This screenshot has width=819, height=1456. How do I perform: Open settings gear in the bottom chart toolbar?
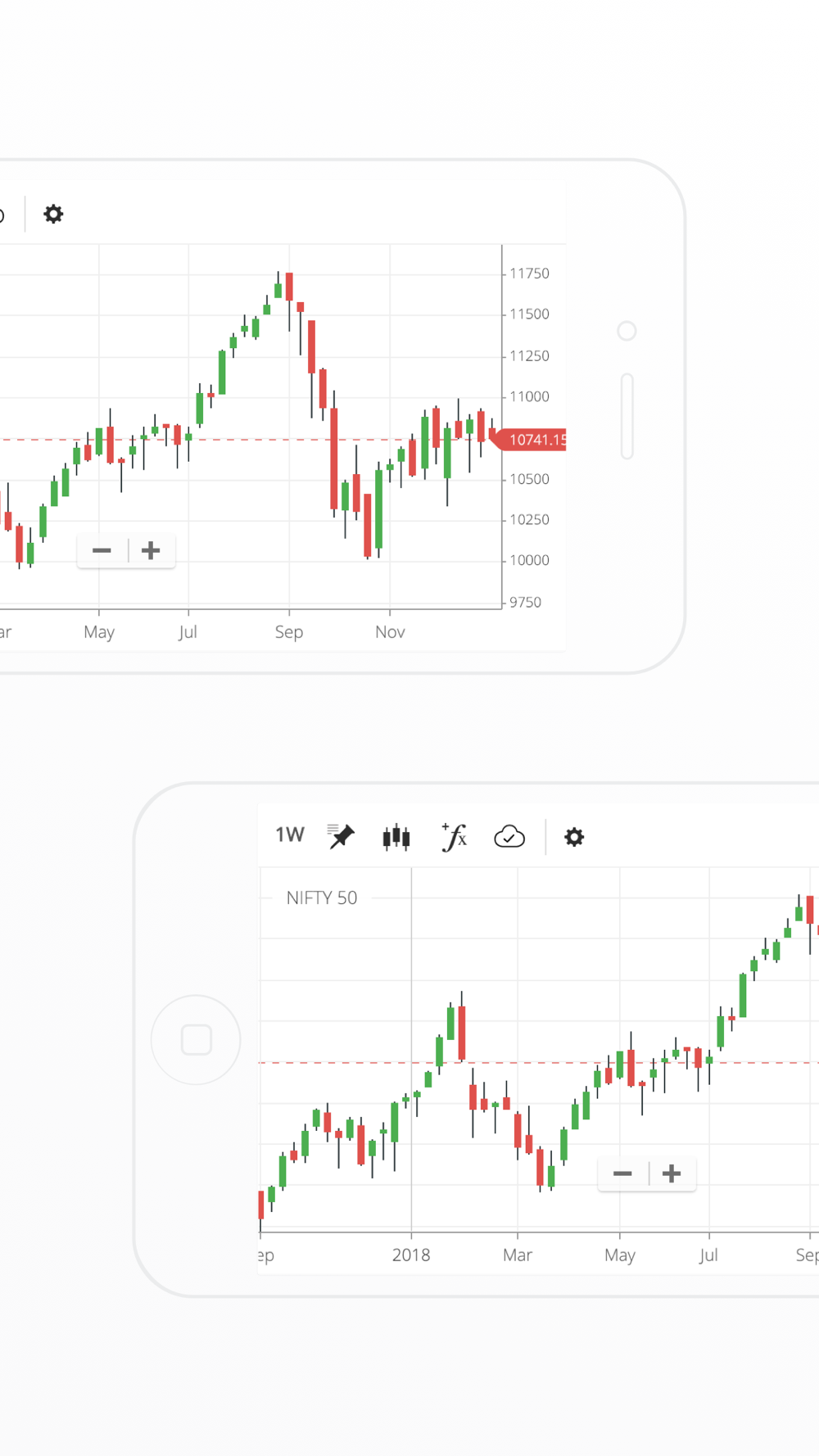[x=574, y=837]
